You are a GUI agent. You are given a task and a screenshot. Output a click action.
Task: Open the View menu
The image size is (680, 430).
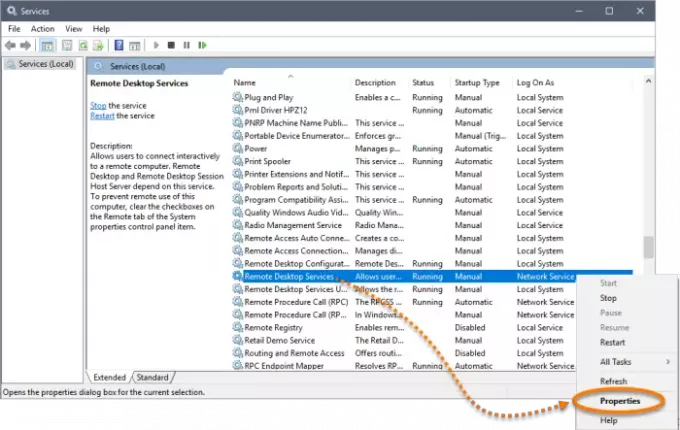(x=74, y=29)
